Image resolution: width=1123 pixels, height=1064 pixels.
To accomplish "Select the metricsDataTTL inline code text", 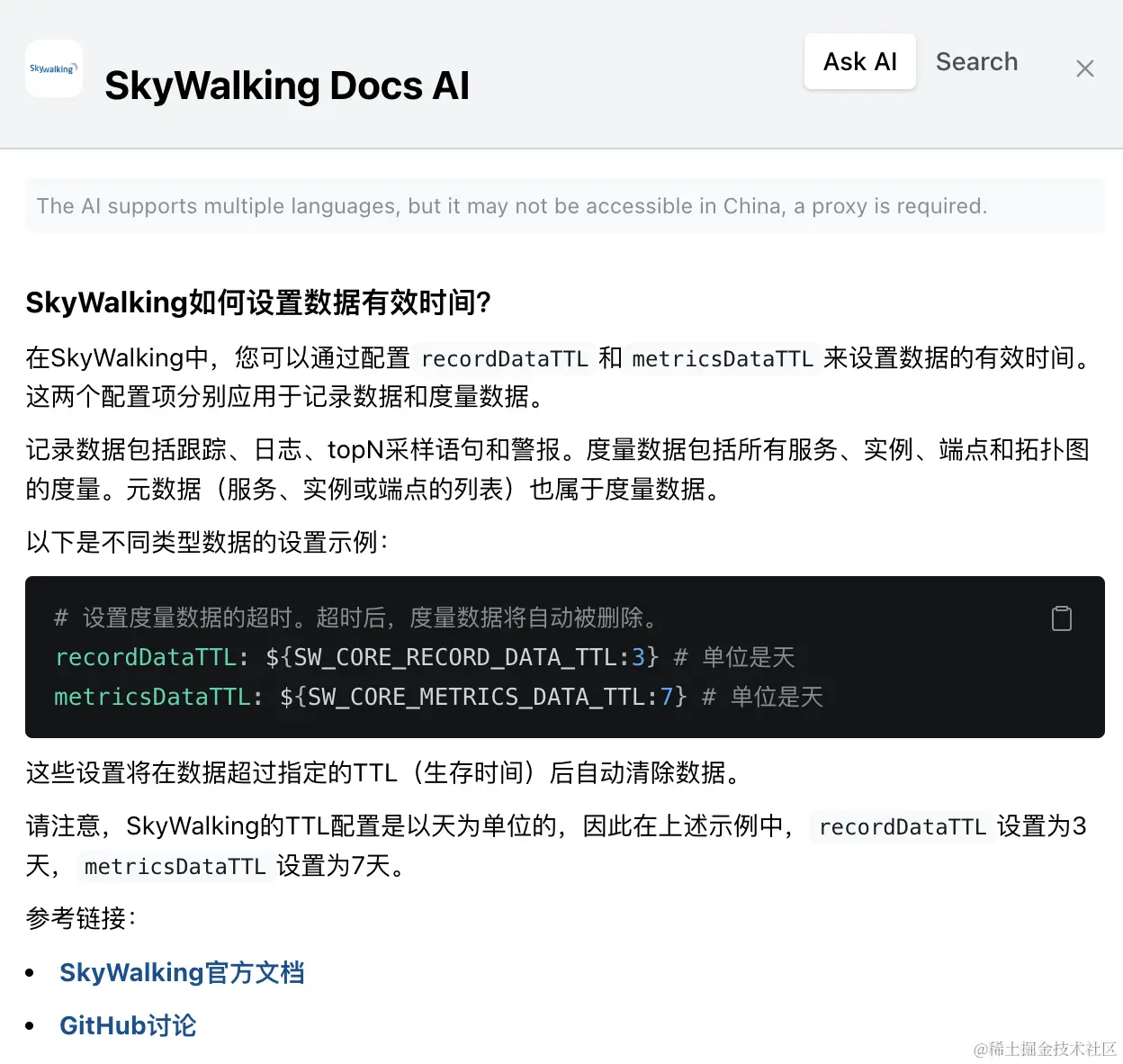I will (x=723, y=359).
